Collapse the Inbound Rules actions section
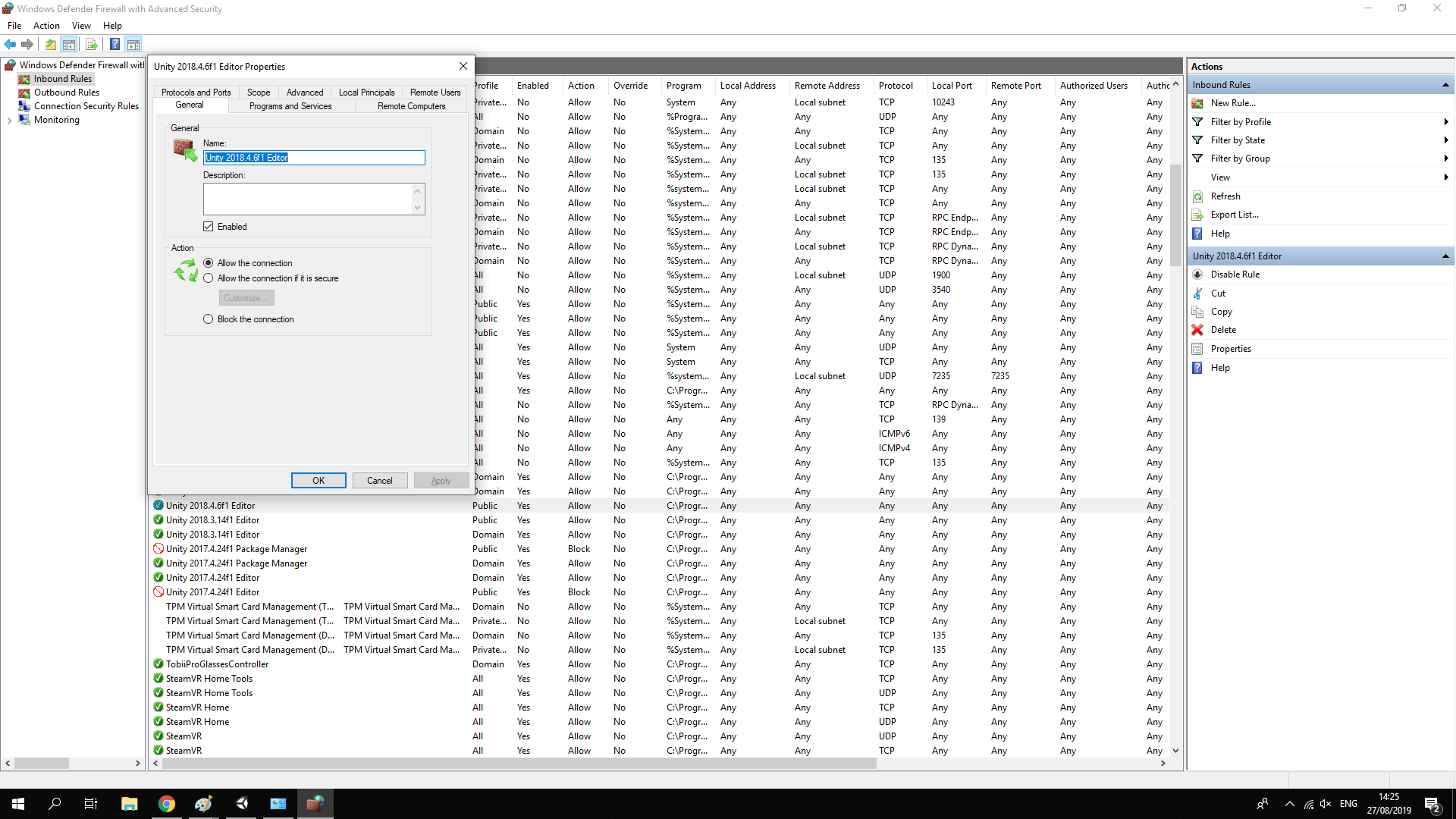This screenshot has width=1456, height=819. (1445, 85)
